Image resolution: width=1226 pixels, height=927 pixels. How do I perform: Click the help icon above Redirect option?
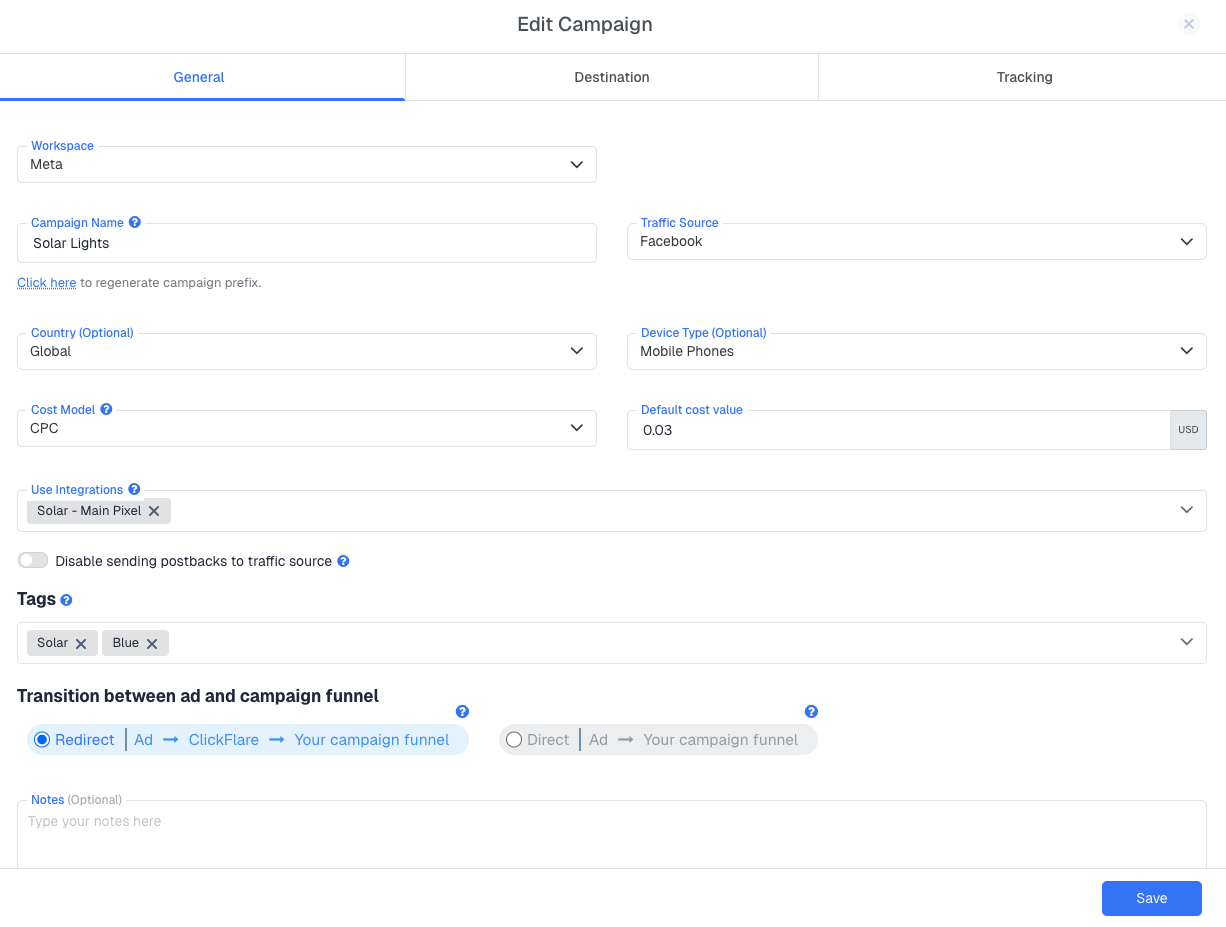pos(462,712)
